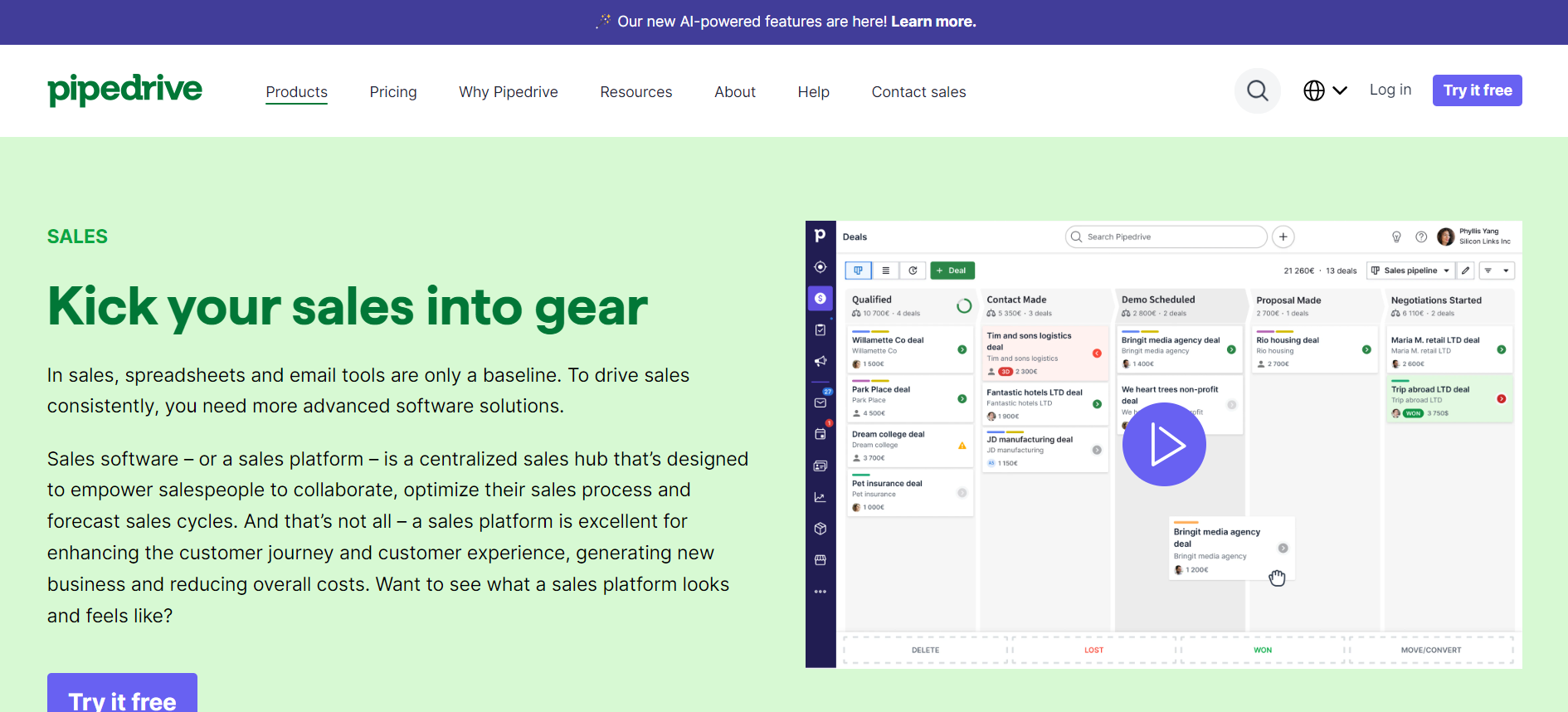Click green arrow on Fantastic hotels deal
The height and width of the screenshot is (712, 1568).
point(1097,404)
